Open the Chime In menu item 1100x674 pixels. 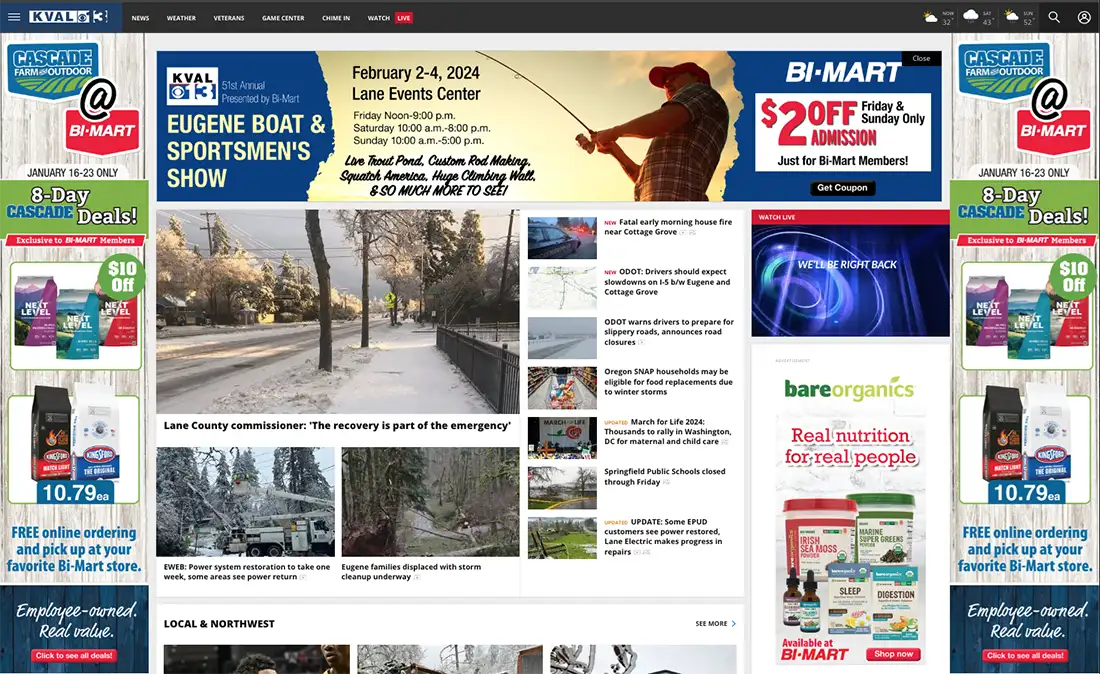[x=335, y=18]
